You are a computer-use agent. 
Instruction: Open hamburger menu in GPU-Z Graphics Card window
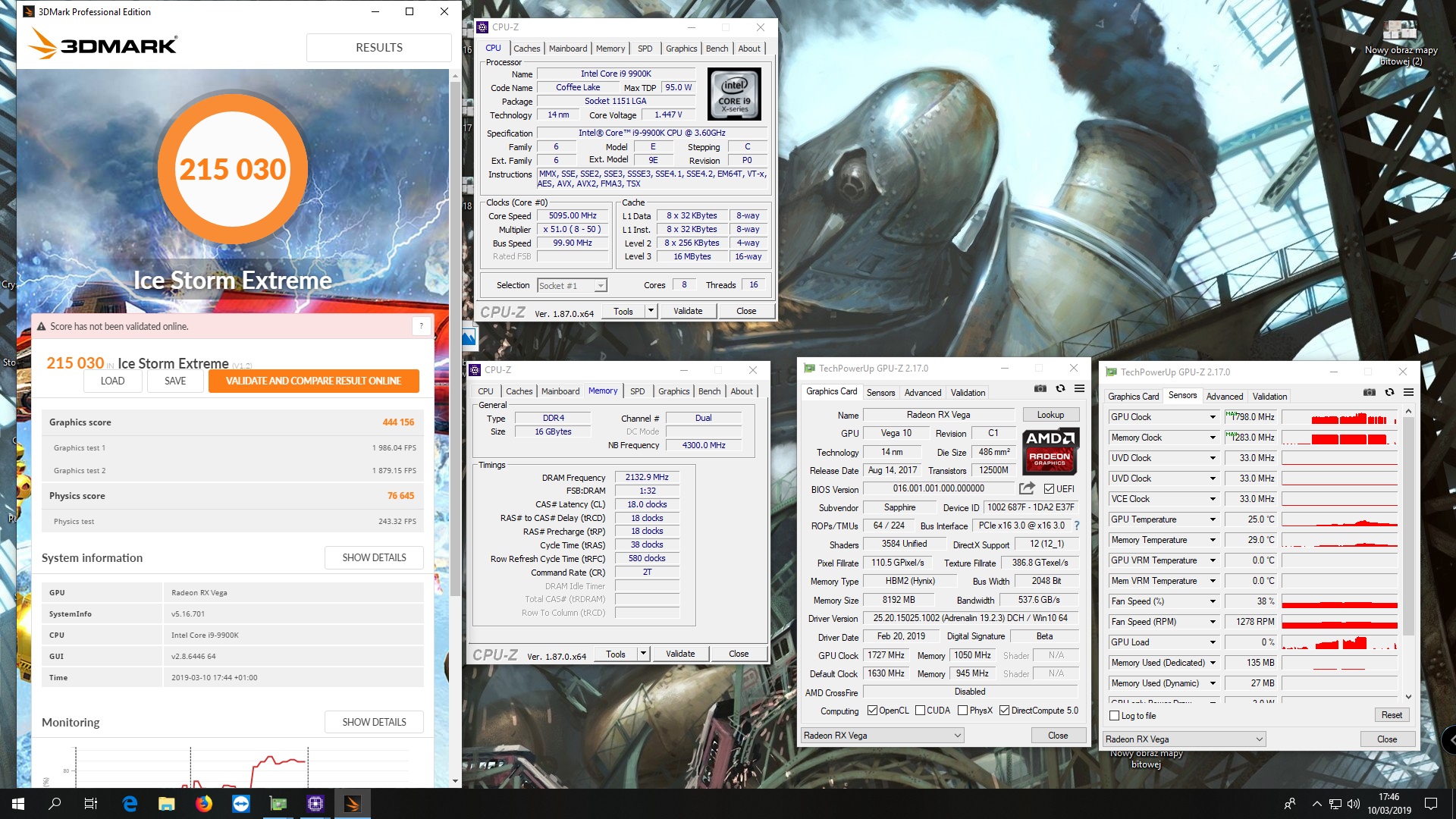click(1079, 389)
